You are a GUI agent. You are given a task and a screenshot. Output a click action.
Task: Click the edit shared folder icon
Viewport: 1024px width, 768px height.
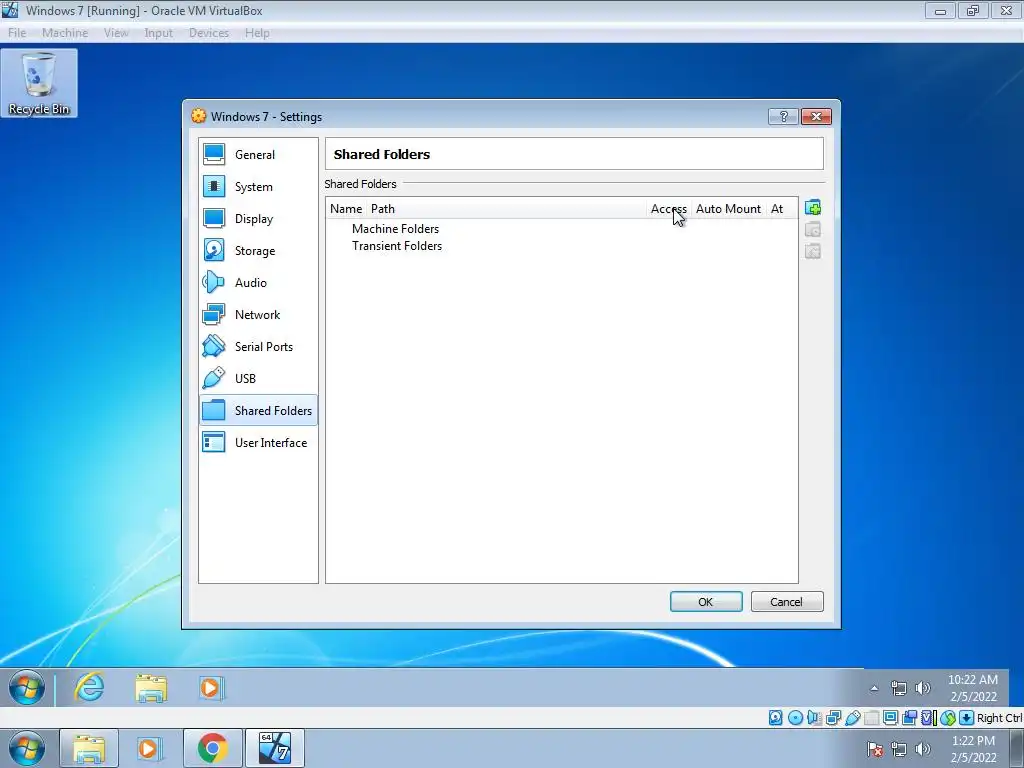tap(813, 230)
